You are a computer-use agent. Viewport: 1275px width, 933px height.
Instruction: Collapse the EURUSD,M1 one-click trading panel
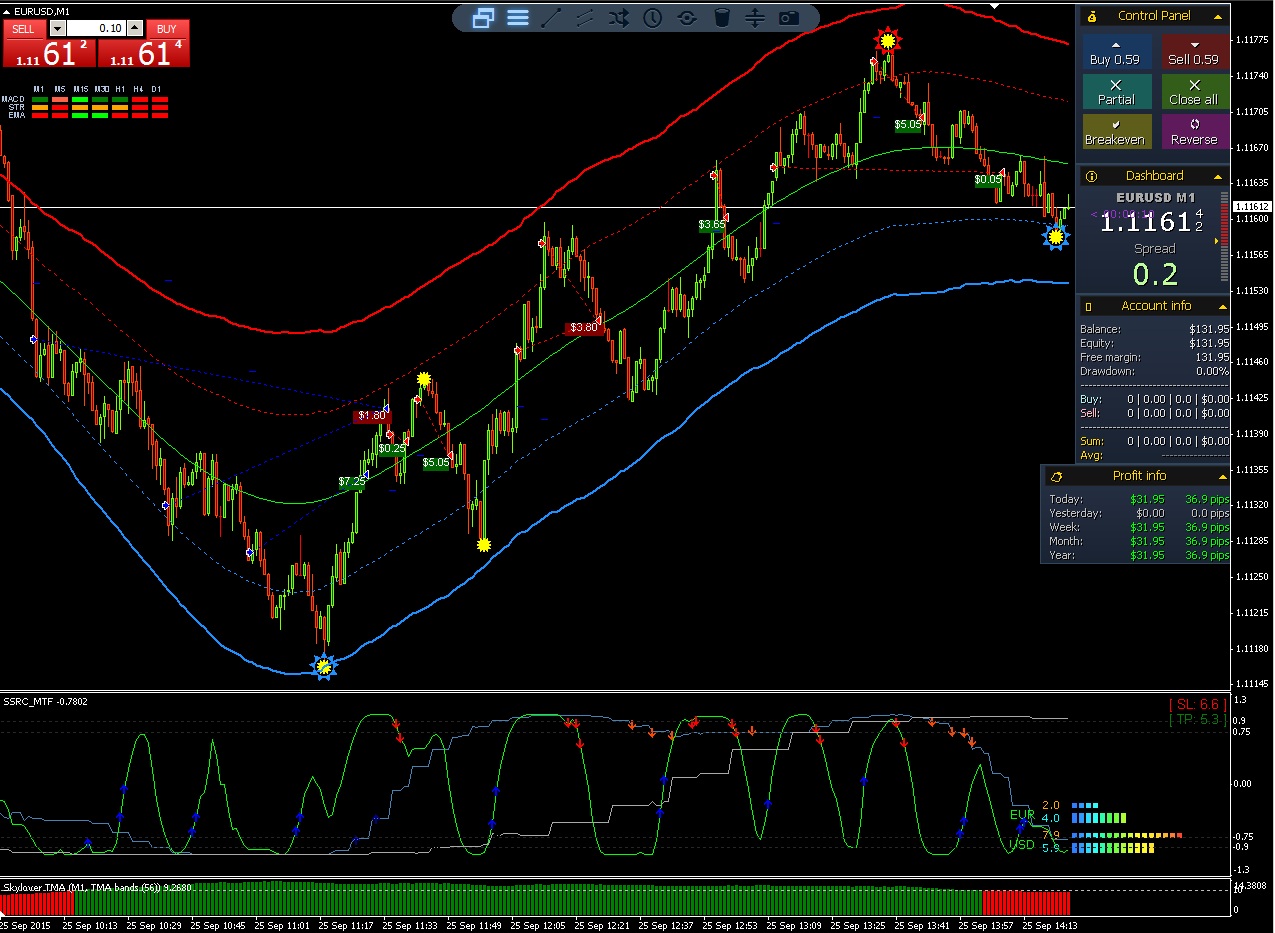(7, 11)
